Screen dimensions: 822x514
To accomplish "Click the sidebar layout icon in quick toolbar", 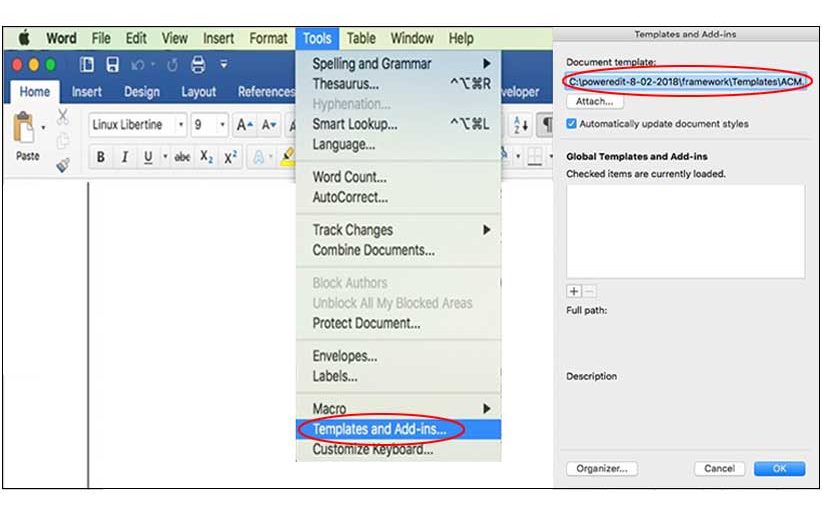I will tap(86, 65).
